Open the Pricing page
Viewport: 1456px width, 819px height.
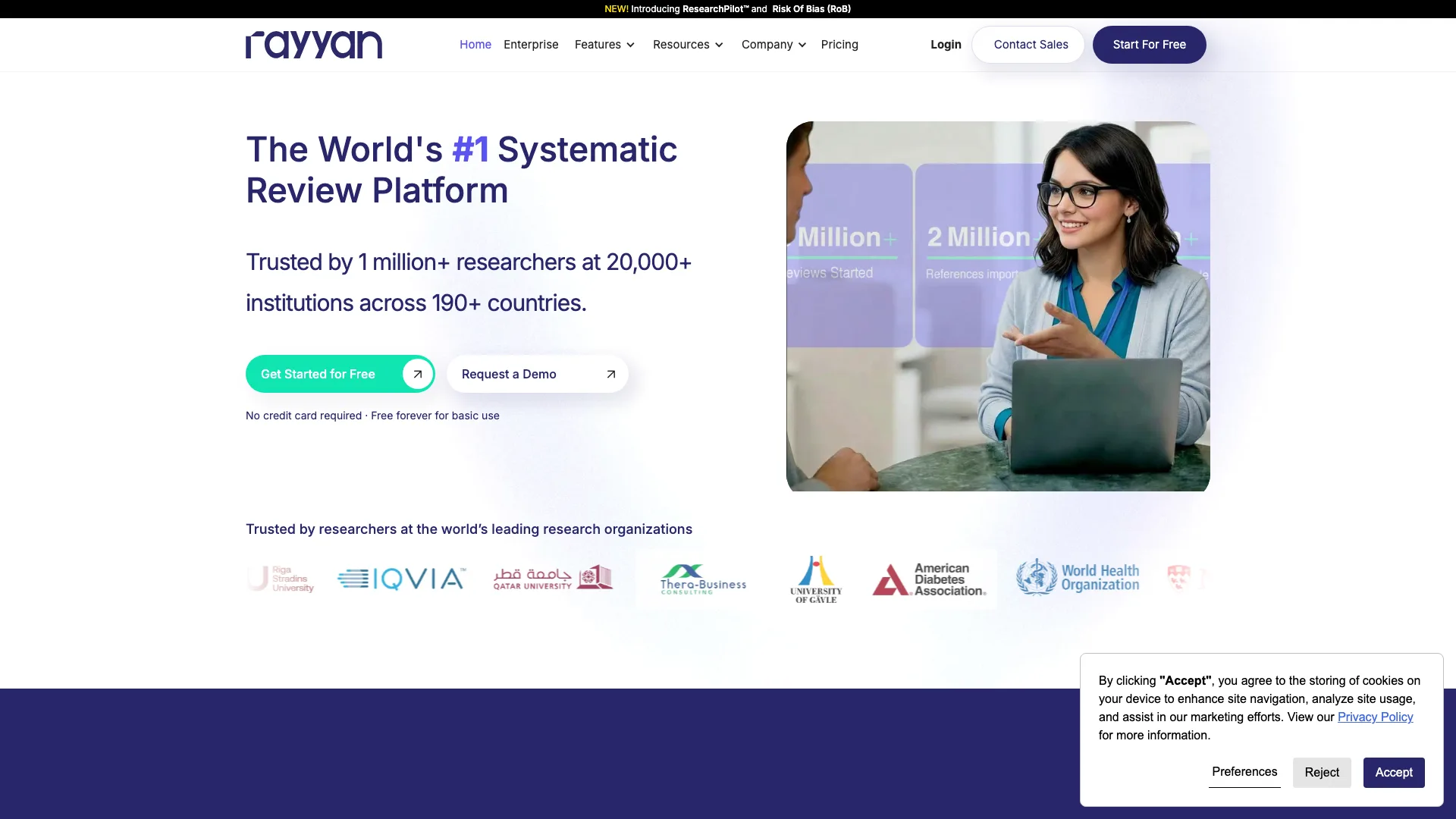(x=839, y=45)
